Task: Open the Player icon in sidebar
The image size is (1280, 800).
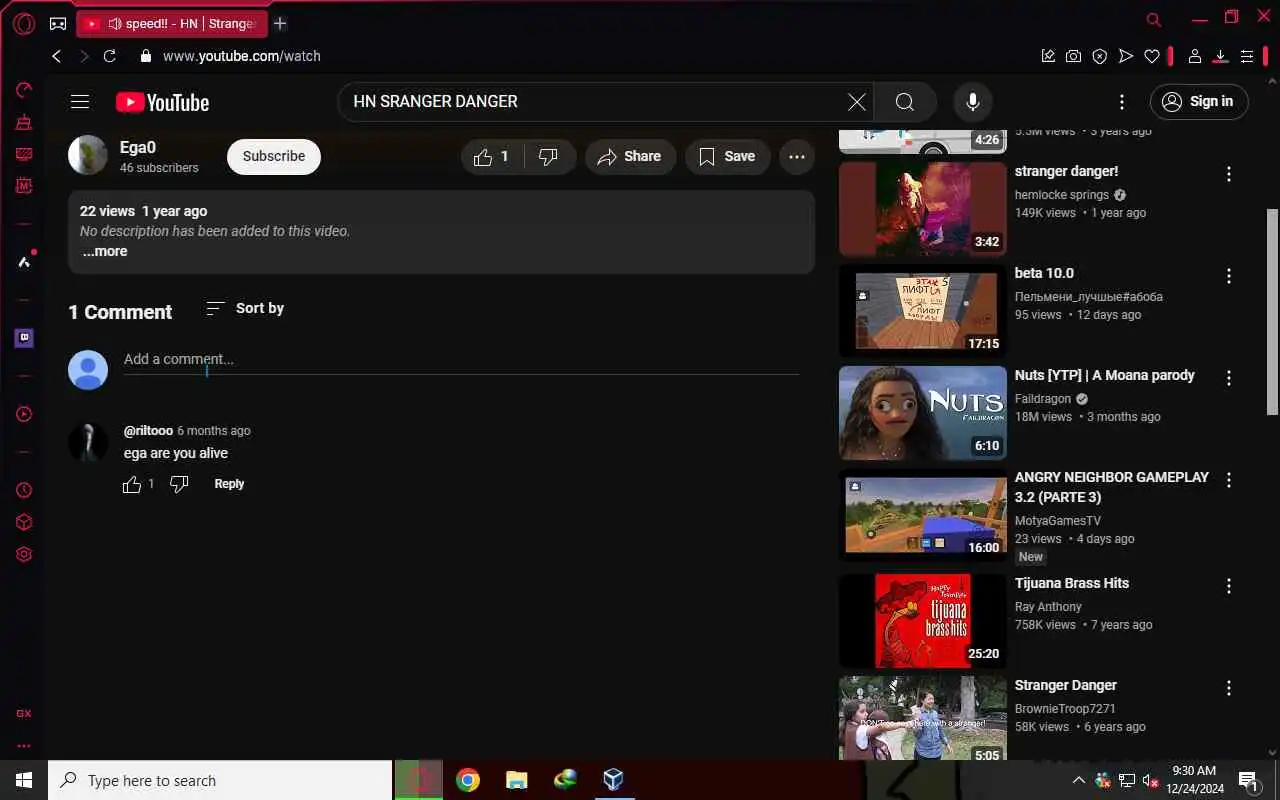Action: coord(24,414)
